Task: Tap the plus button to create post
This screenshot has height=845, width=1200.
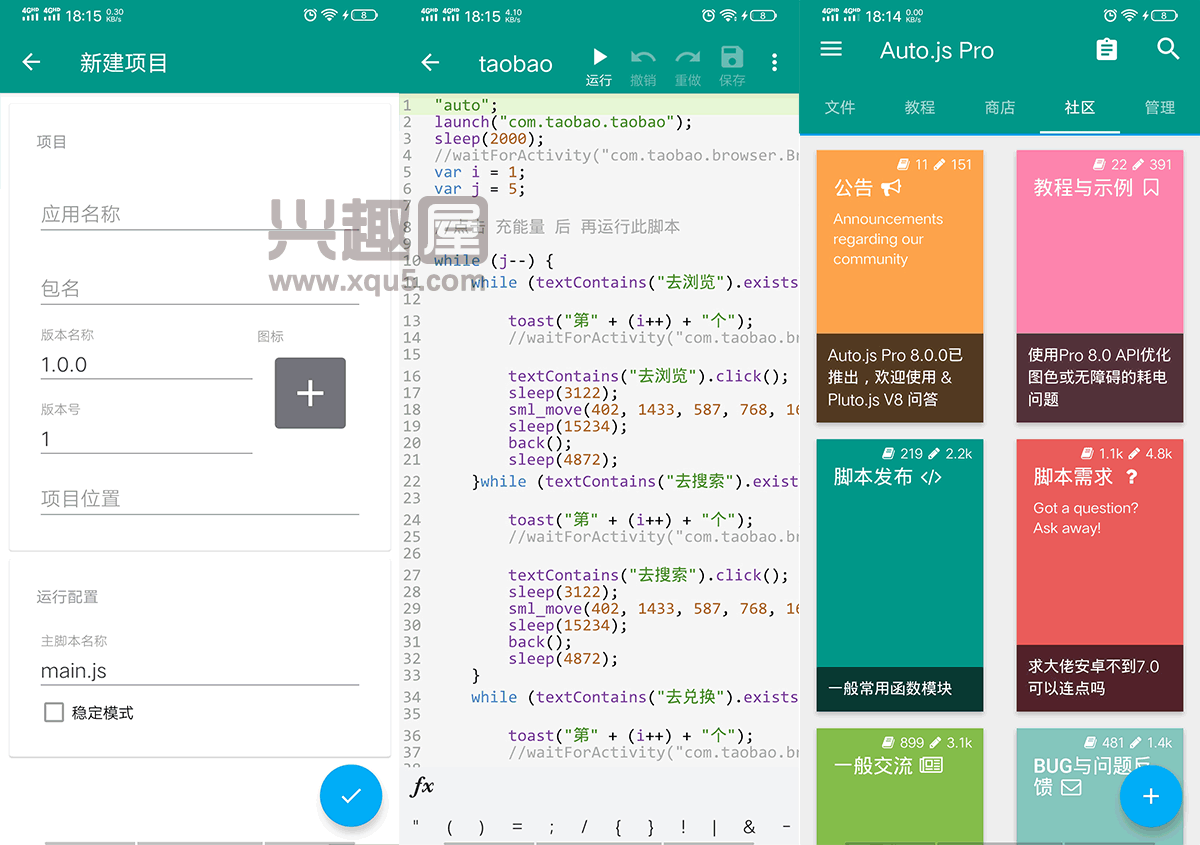Action: tap(1151, 796)
